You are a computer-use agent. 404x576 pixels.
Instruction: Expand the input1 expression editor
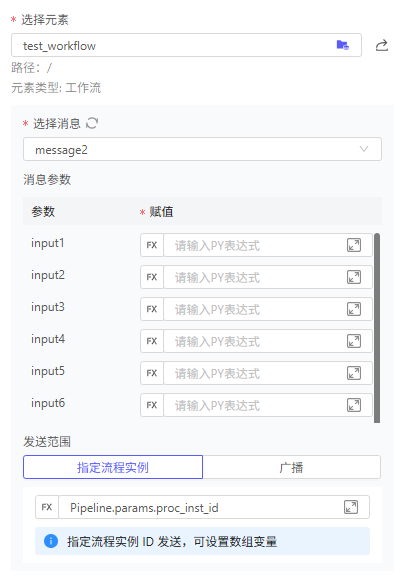click(x=354, y=245)
